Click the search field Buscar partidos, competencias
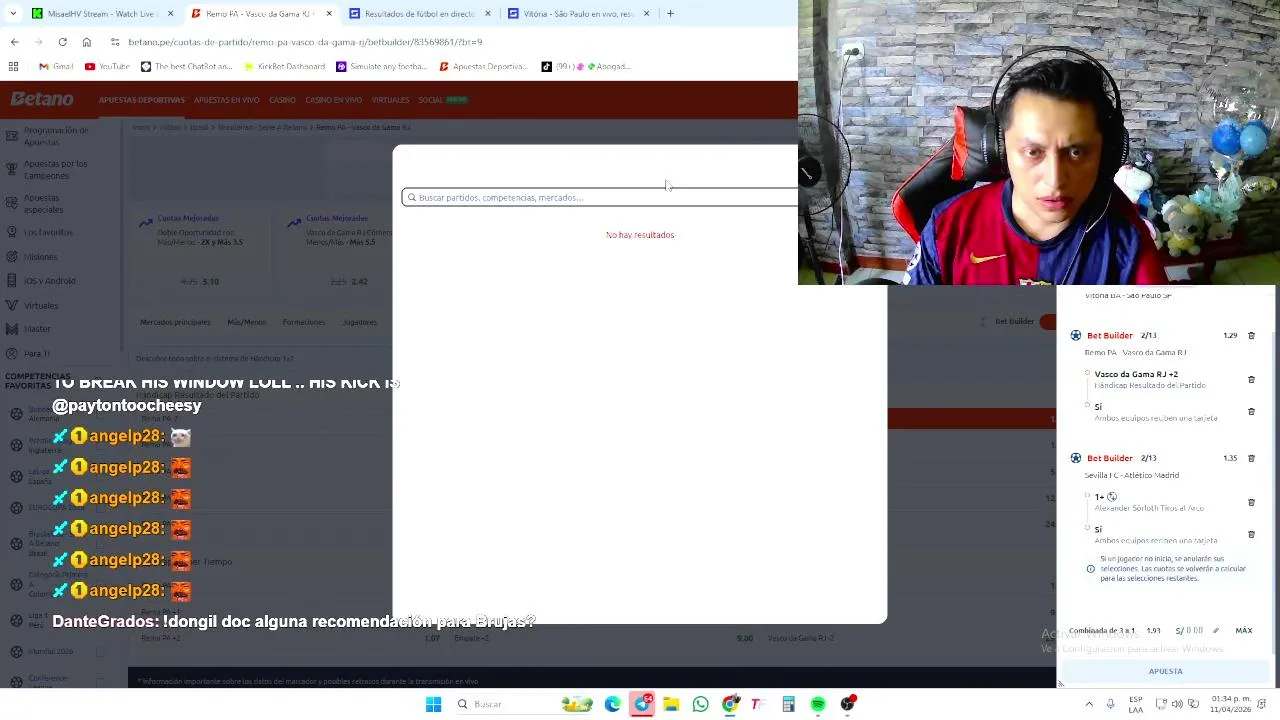 tap(600, 197)
